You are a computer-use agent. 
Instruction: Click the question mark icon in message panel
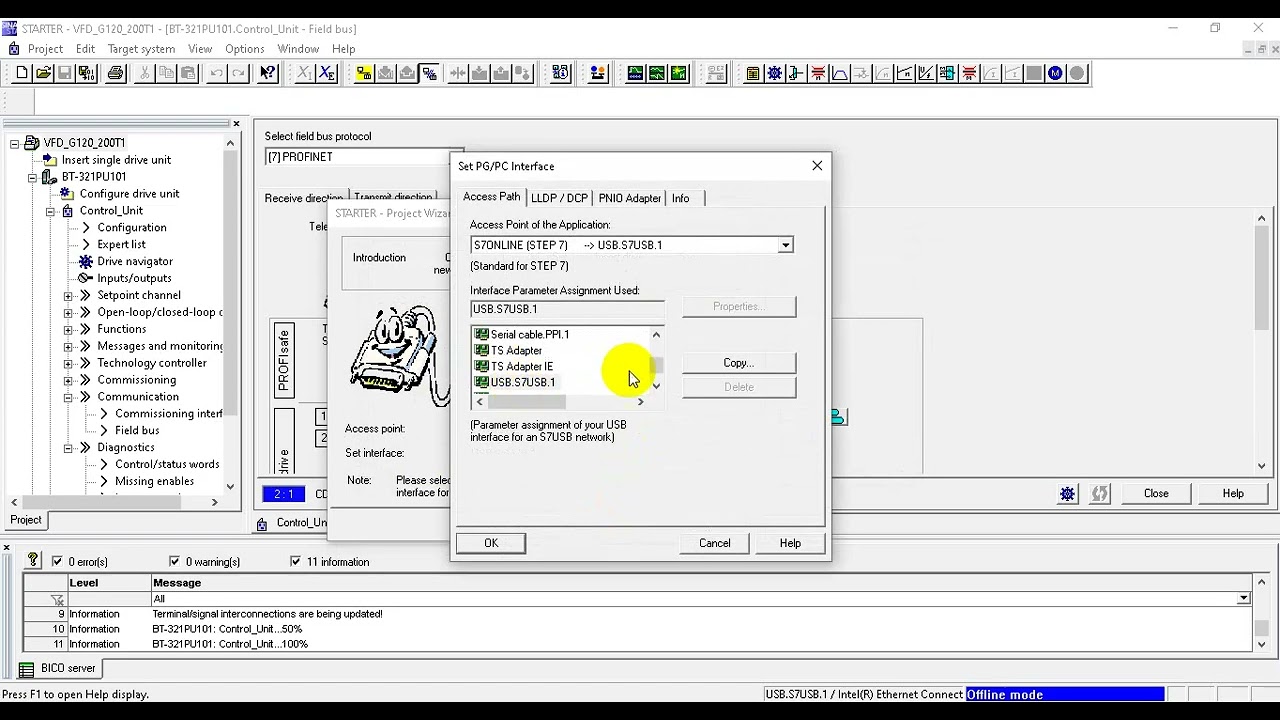pos(33,561)
